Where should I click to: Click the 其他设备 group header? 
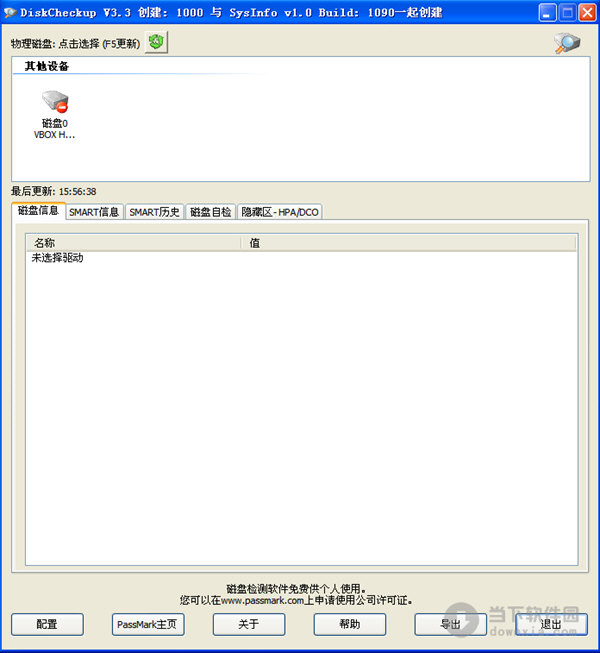pyautogui.click(x=47, y=66)
